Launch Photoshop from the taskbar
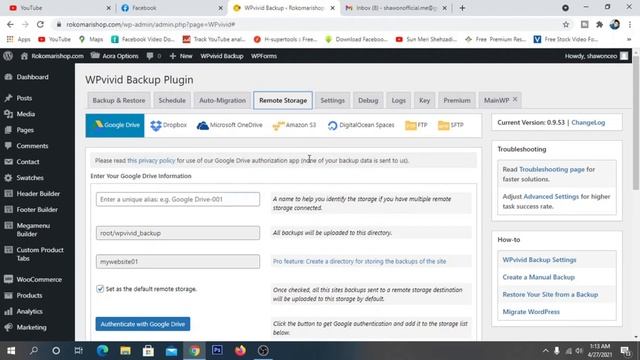Screen dimensions: 640x360 point(217,351)
